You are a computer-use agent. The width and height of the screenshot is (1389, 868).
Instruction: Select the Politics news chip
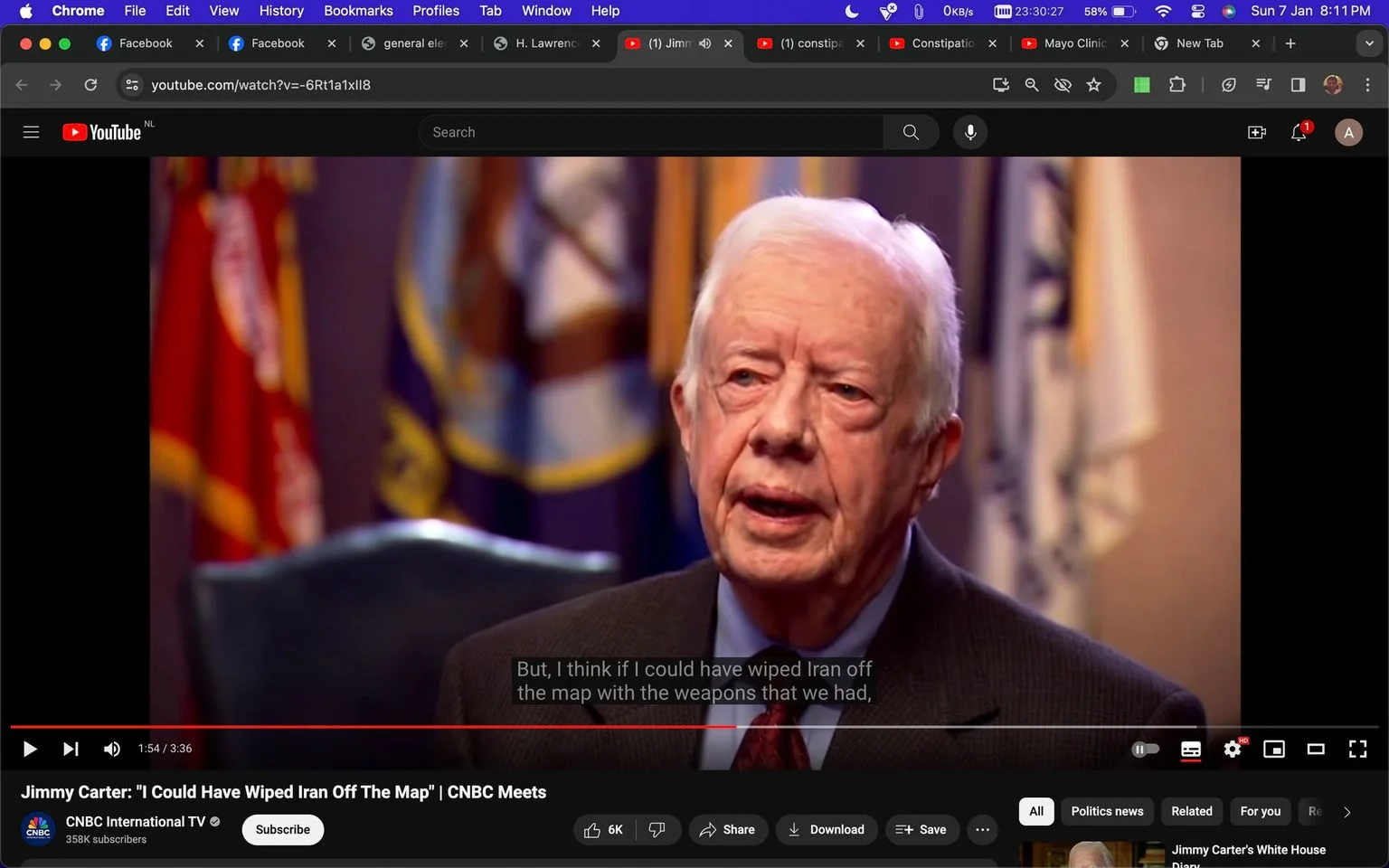1107,811
